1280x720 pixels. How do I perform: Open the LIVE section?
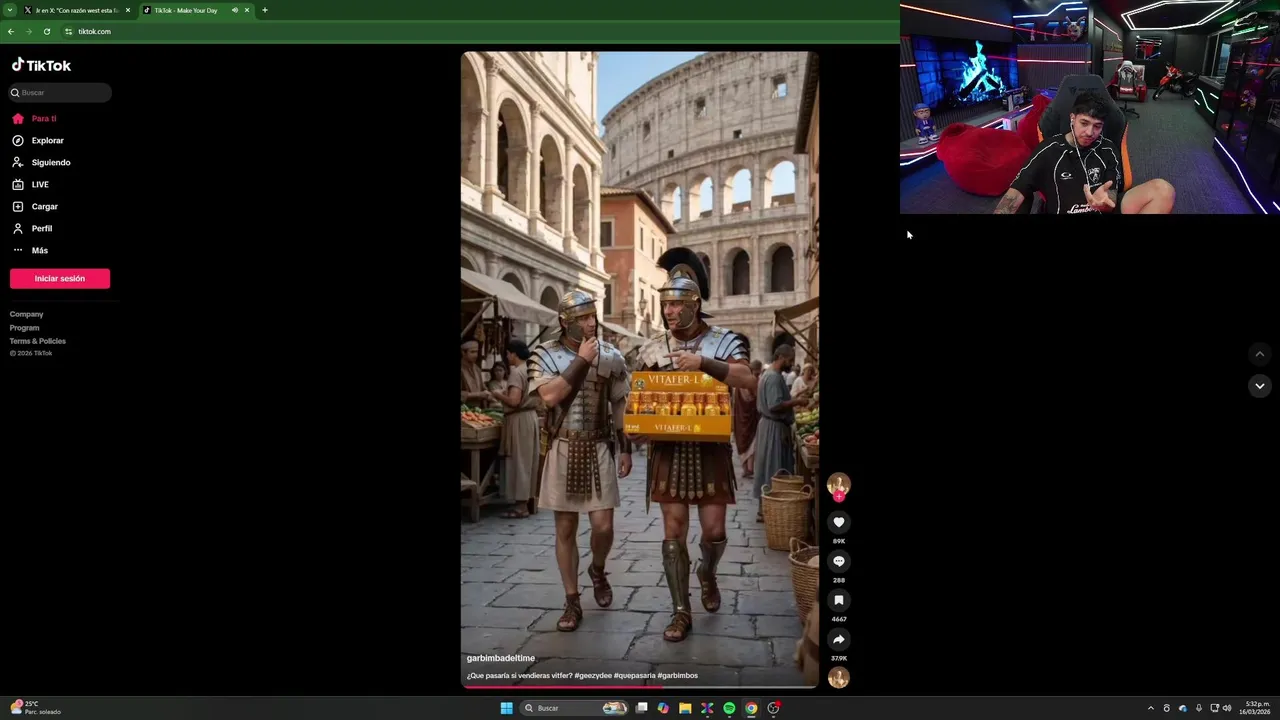(30, 185)
